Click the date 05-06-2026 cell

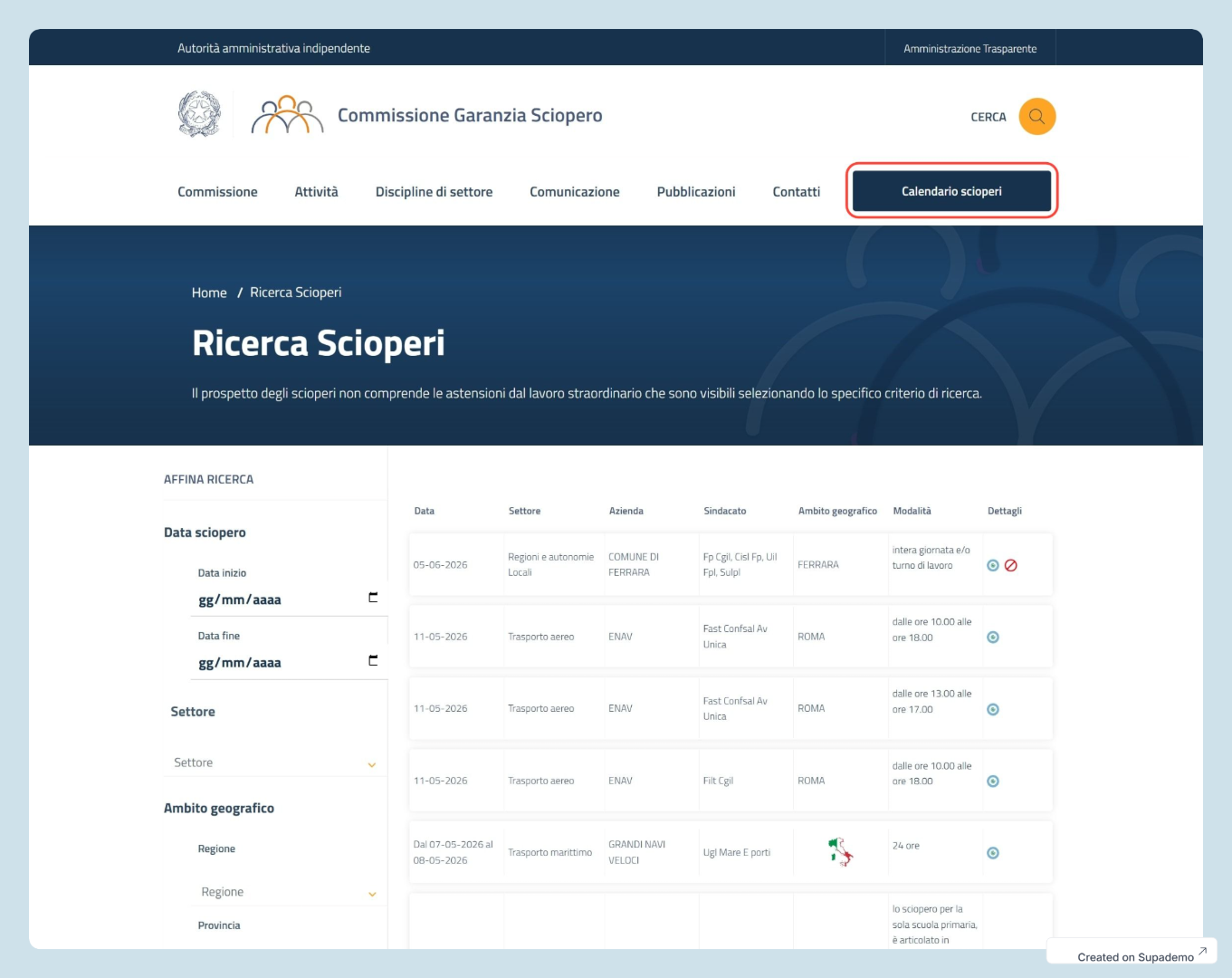point(440,564)
